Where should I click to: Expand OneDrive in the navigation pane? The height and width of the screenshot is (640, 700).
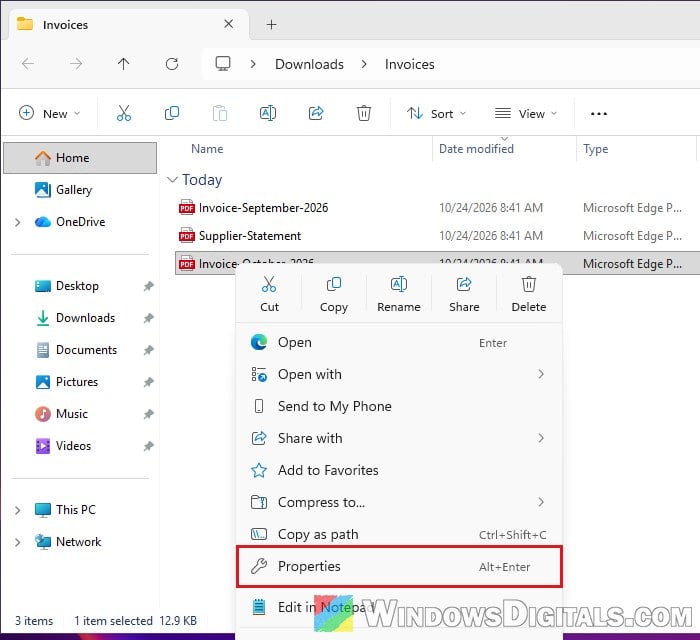point(17,222)
